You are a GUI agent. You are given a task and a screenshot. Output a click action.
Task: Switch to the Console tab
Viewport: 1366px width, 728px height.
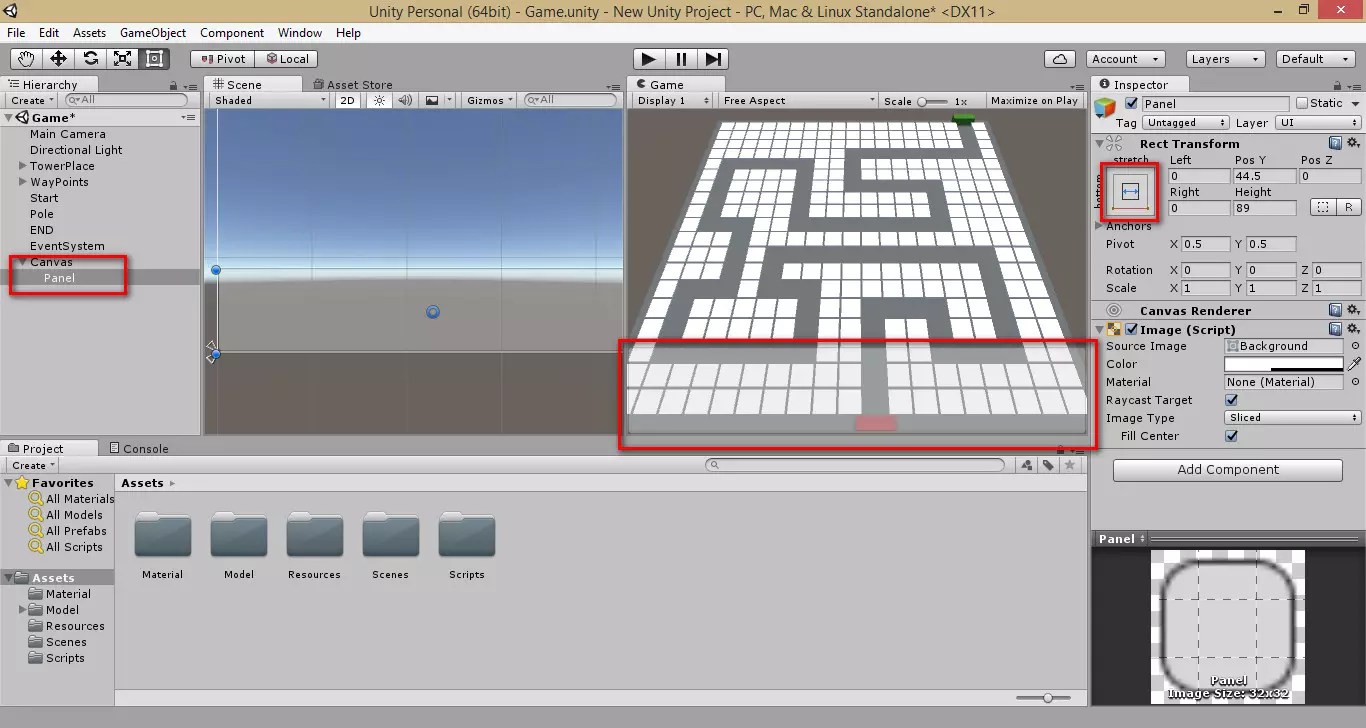(139, 449)
